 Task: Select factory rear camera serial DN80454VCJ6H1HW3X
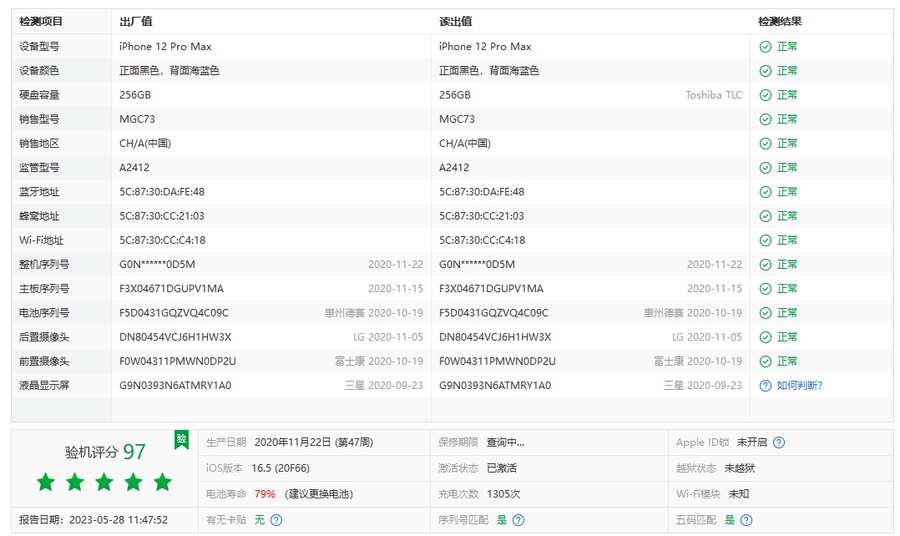(175, 337)
